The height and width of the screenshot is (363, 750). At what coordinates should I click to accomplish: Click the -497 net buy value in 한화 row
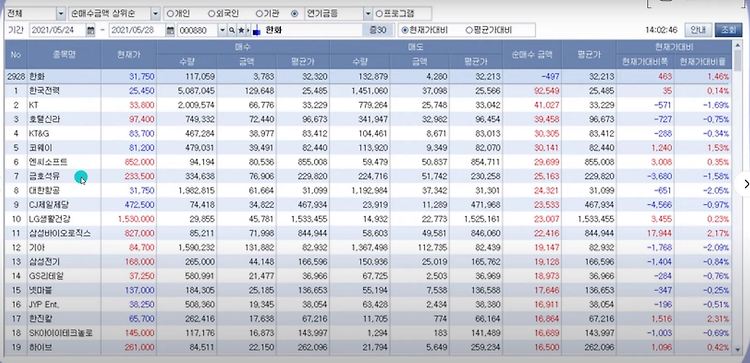tap(550, 77)
